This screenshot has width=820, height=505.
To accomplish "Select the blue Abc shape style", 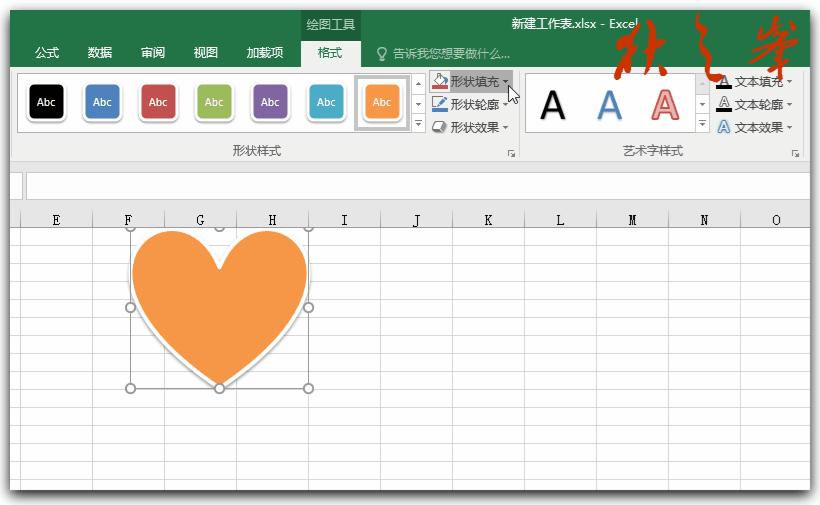I will 102,102.
